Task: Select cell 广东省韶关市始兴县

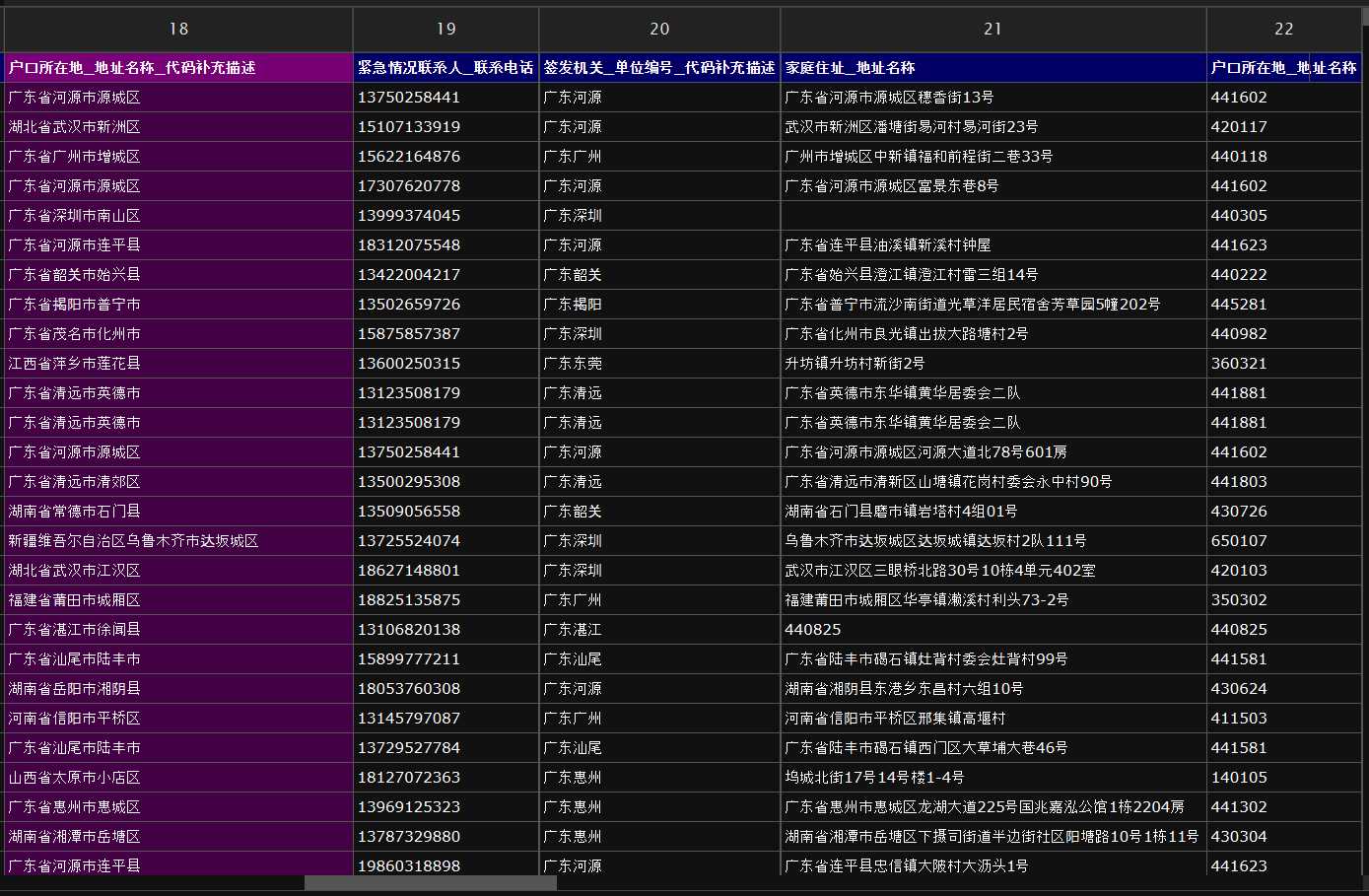Action: [178, 275]
